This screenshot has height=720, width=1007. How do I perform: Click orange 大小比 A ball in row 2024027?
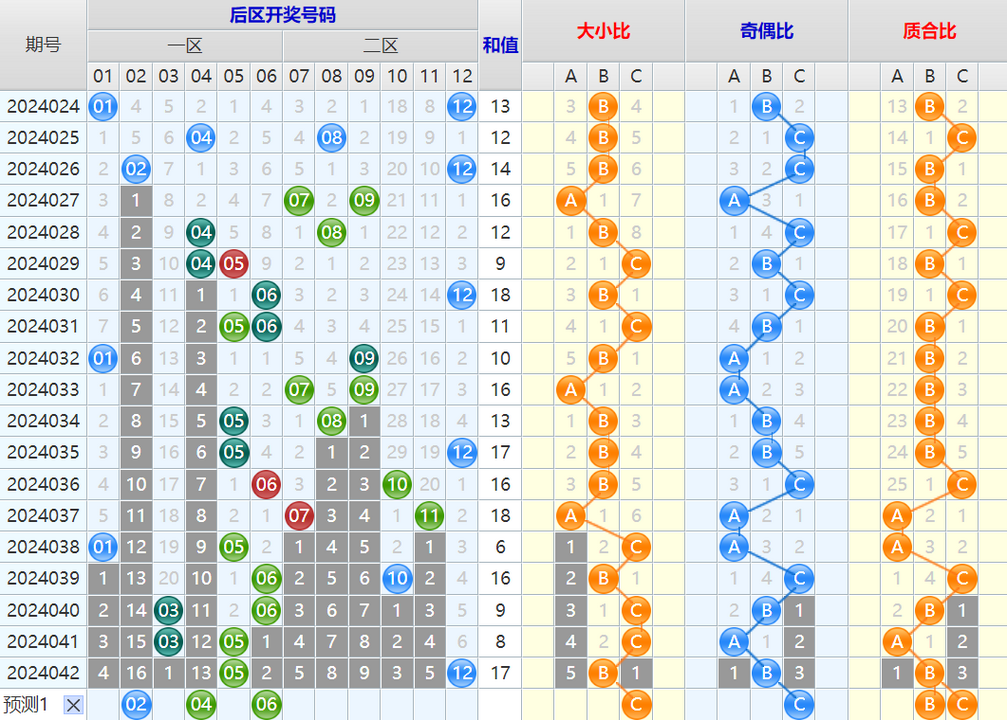coord(571,200)
